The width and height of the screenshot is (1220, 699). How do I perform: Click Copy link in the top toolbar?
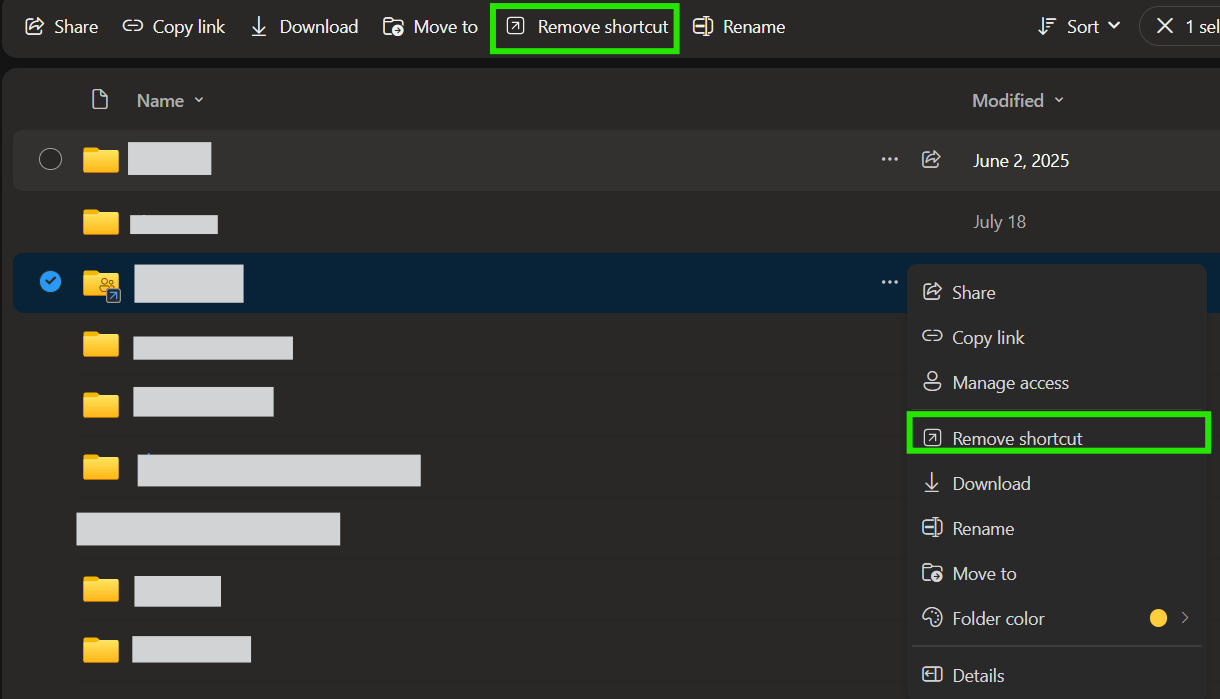[173, 27]
